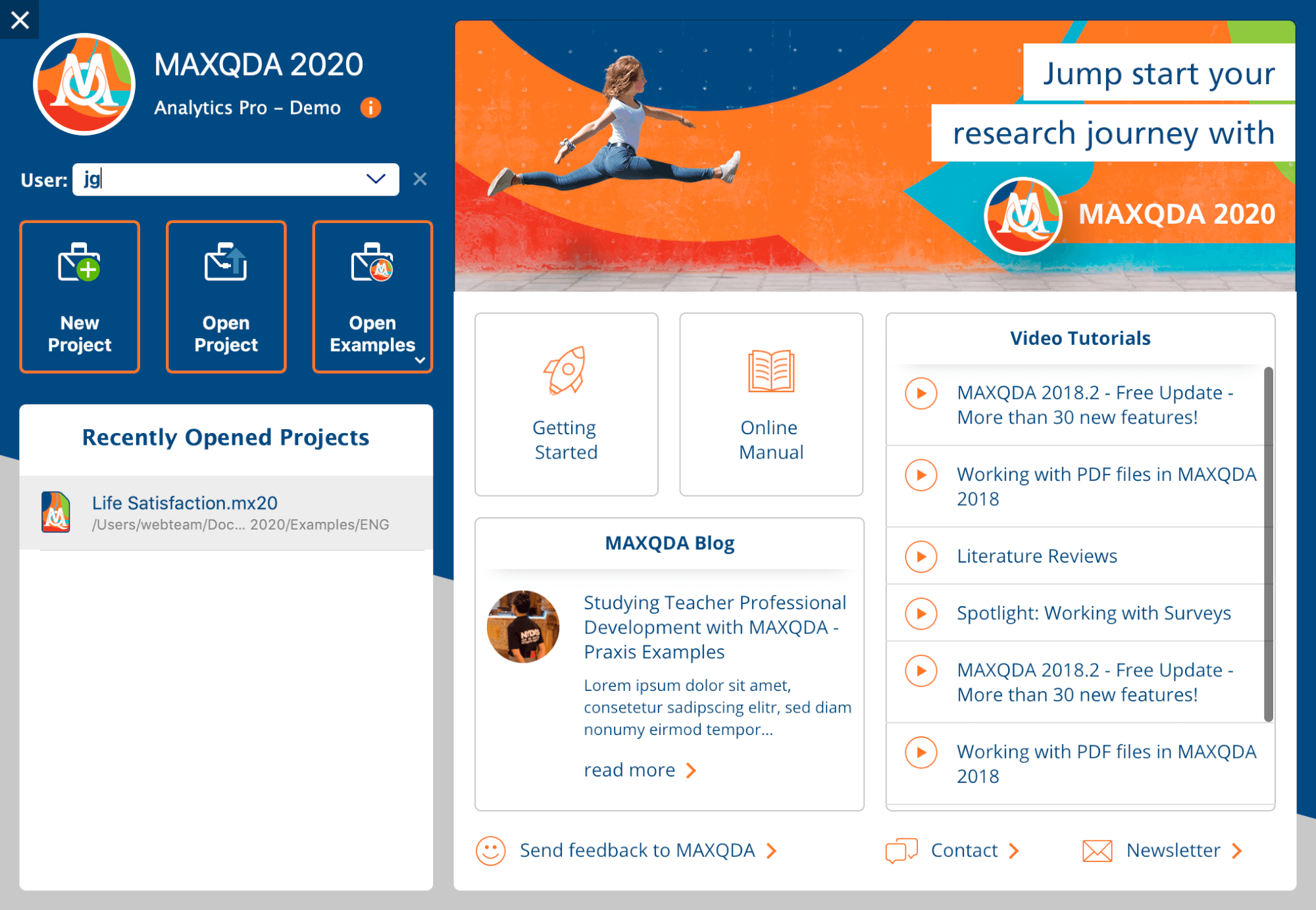Click the smiley feedback icon
The width and height of the screenshot is (1316, 910).
coord(491,851)
